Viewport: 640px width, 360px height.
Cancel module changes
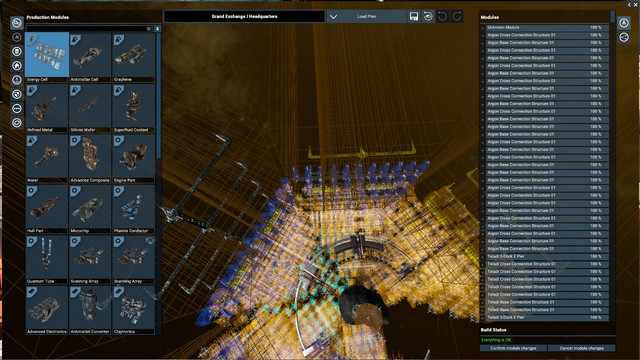pyautogui.click(x=582, y=348)
